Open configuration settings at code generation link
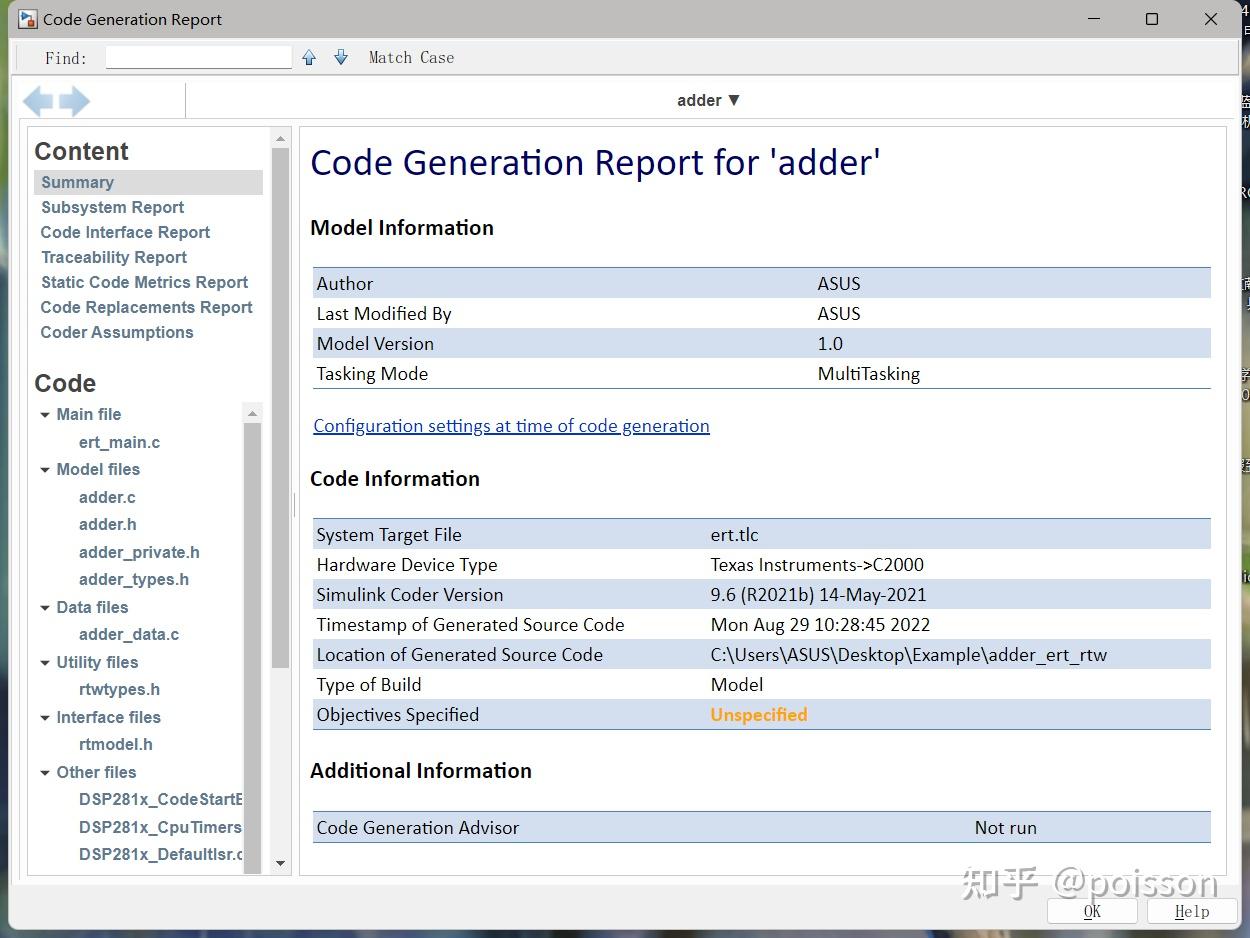The height and width of the screenshot is (938, 1250). (x=511, y=426)
